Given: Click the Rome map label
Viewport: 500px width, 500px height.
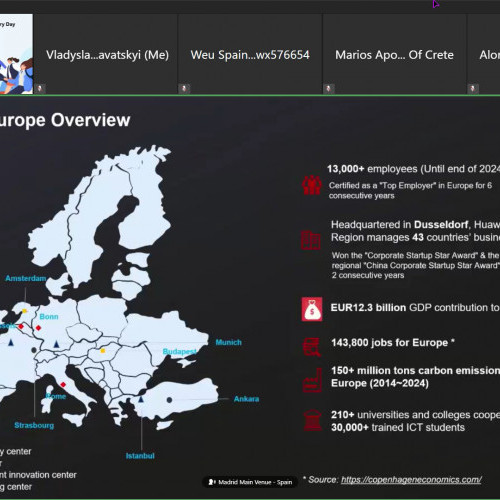Looking at the screenshot, I should click(x=56, y=396).
